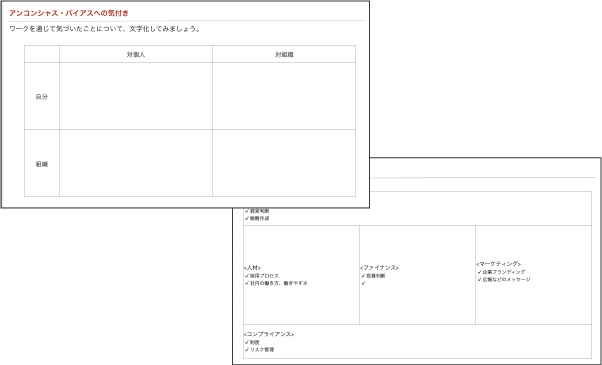Screen dimensions: 602x365
Task: Click the checkmark beside 投資判断
Action: [x=363, y=276]
